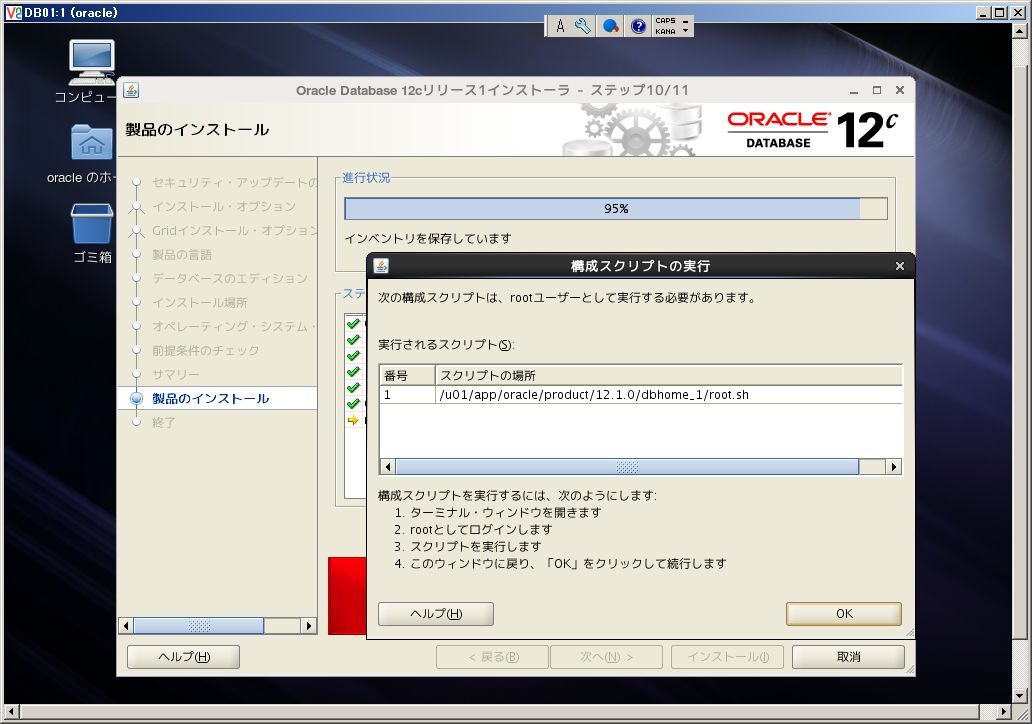Click the Java icon in script dialog title
Viewport: 1032px width, 724px height.
(x=381, y=265)
